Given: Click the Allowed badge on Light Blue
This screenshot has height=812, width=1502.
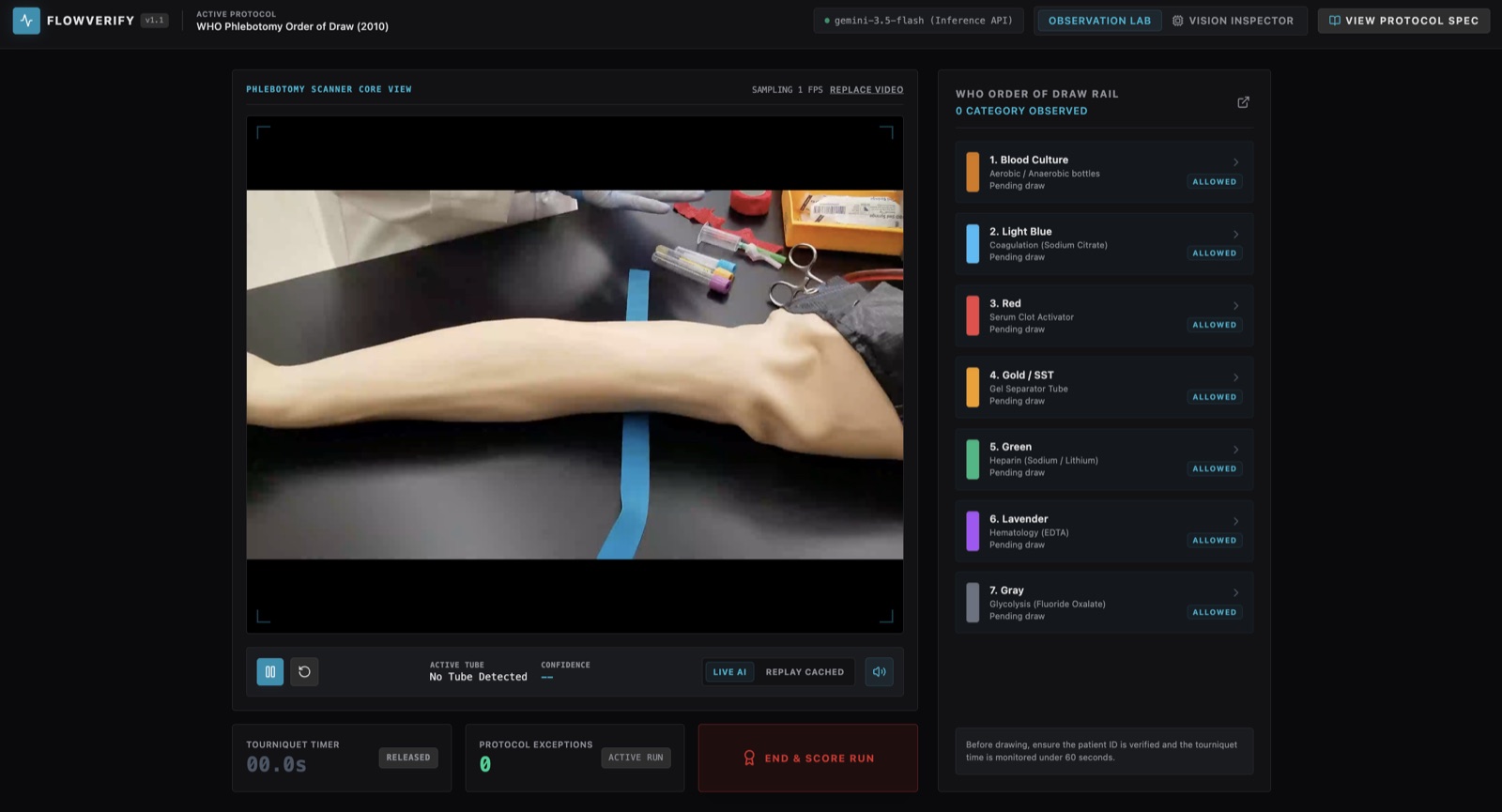Looking at the screenshot, I should tap(1214, 253).
